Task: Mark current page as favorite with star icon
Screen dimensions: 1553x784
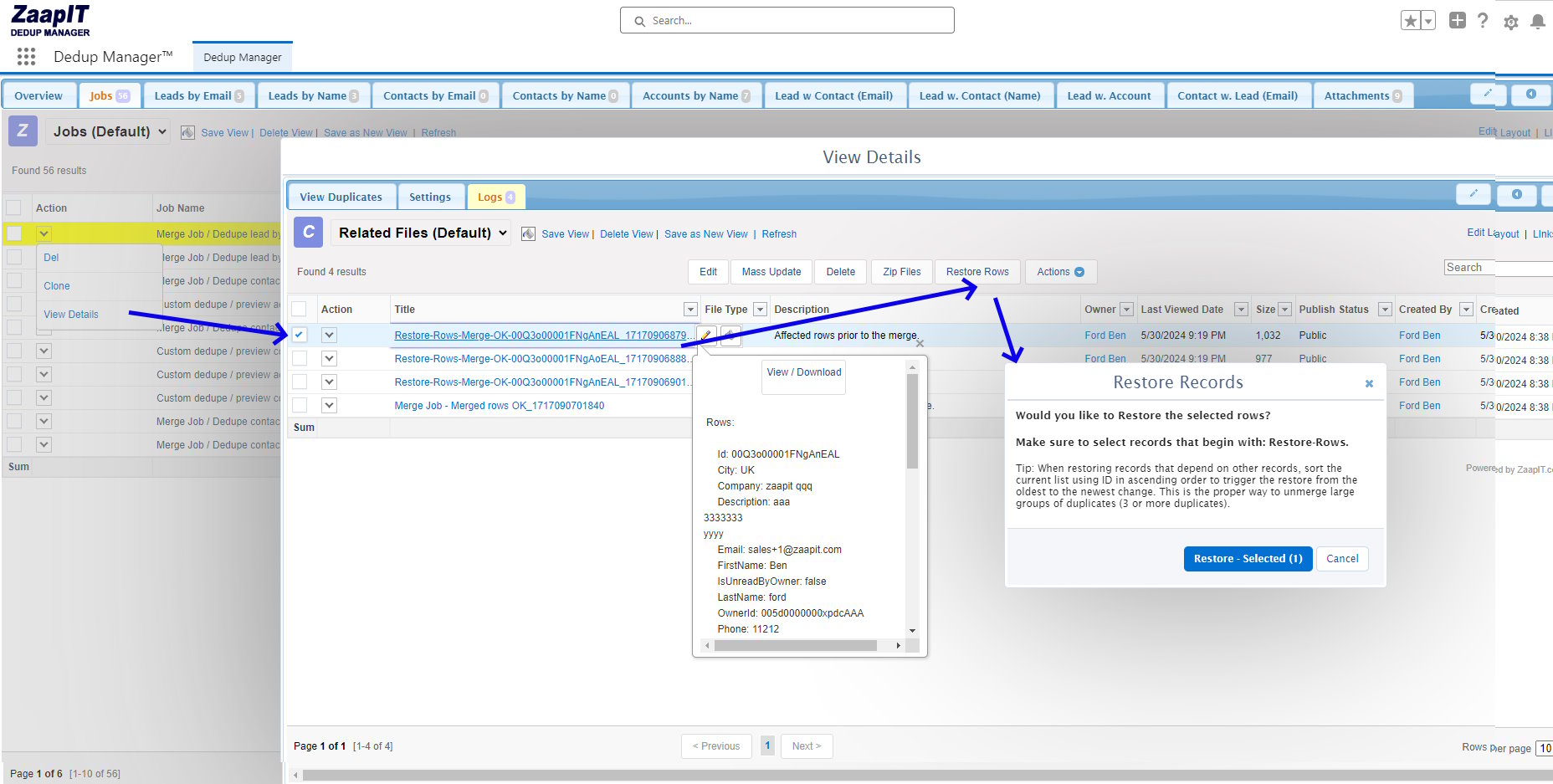Action: (1411, 19)
